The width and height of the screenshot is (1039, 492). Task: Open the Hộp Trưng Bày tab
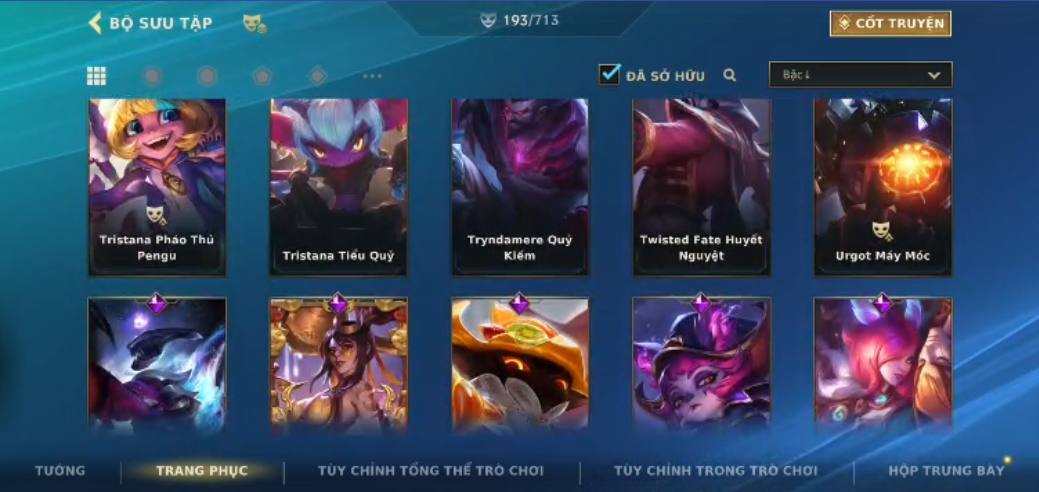946,471
